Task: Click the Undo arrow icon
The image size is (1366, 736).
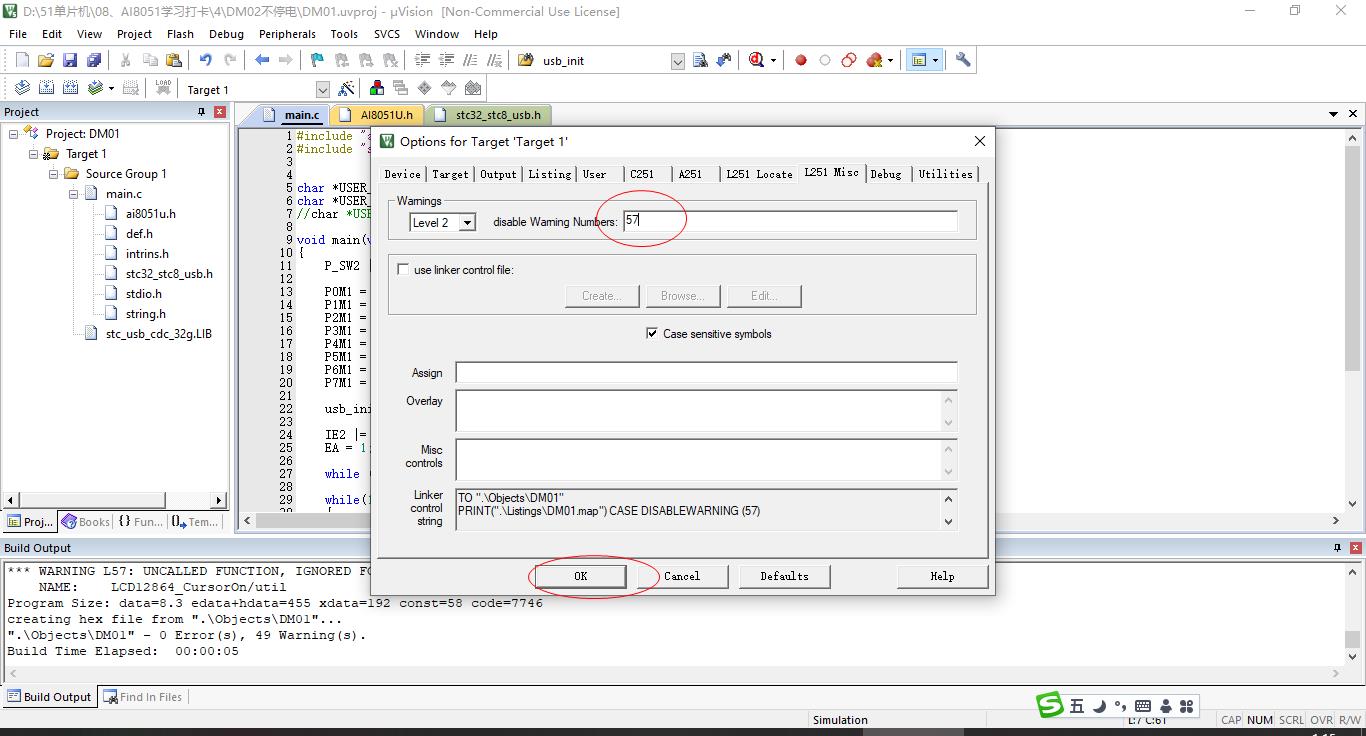Action: [205, 60]
